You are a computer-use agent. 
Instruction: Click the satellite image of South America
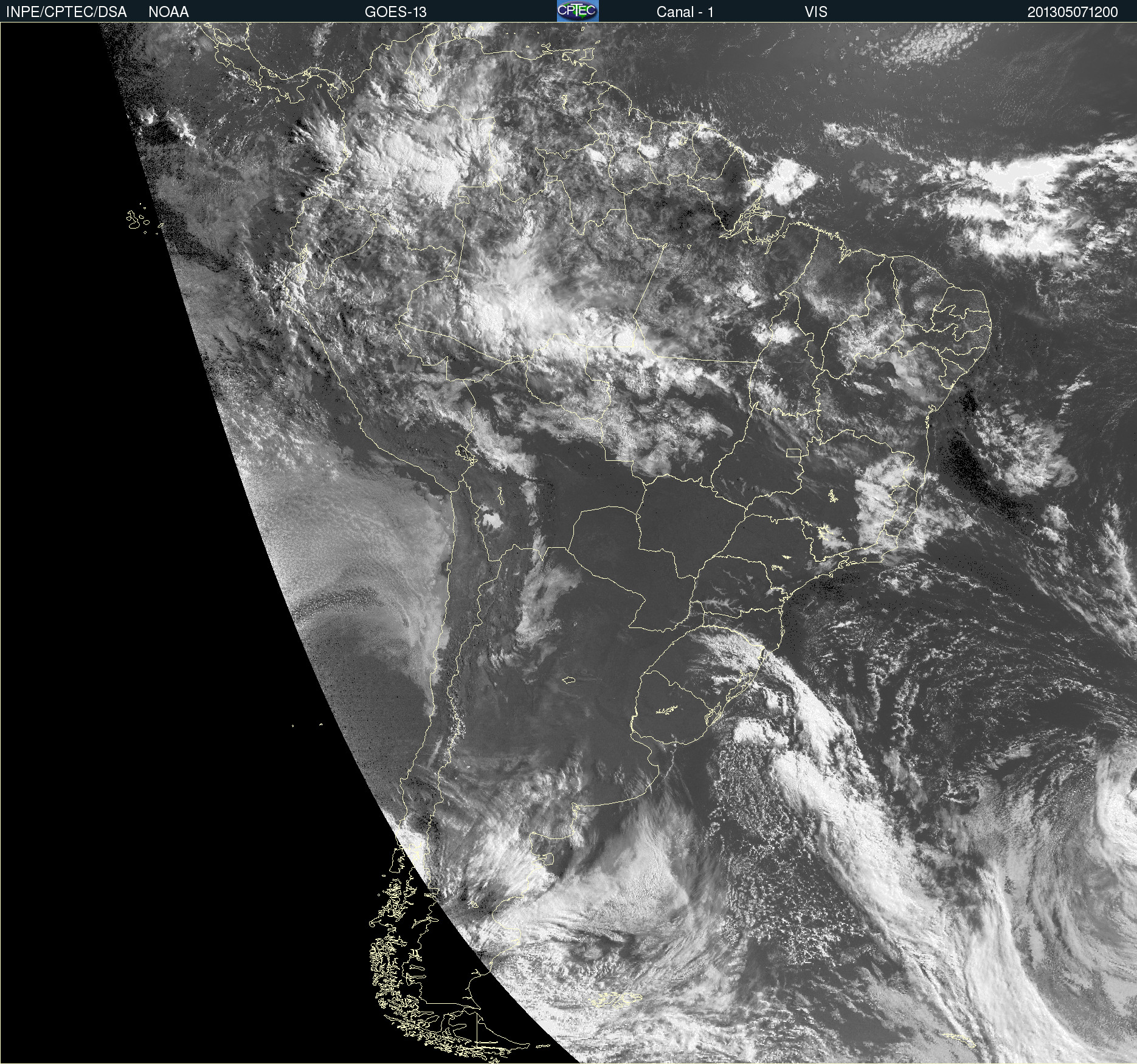coord(568,543)
